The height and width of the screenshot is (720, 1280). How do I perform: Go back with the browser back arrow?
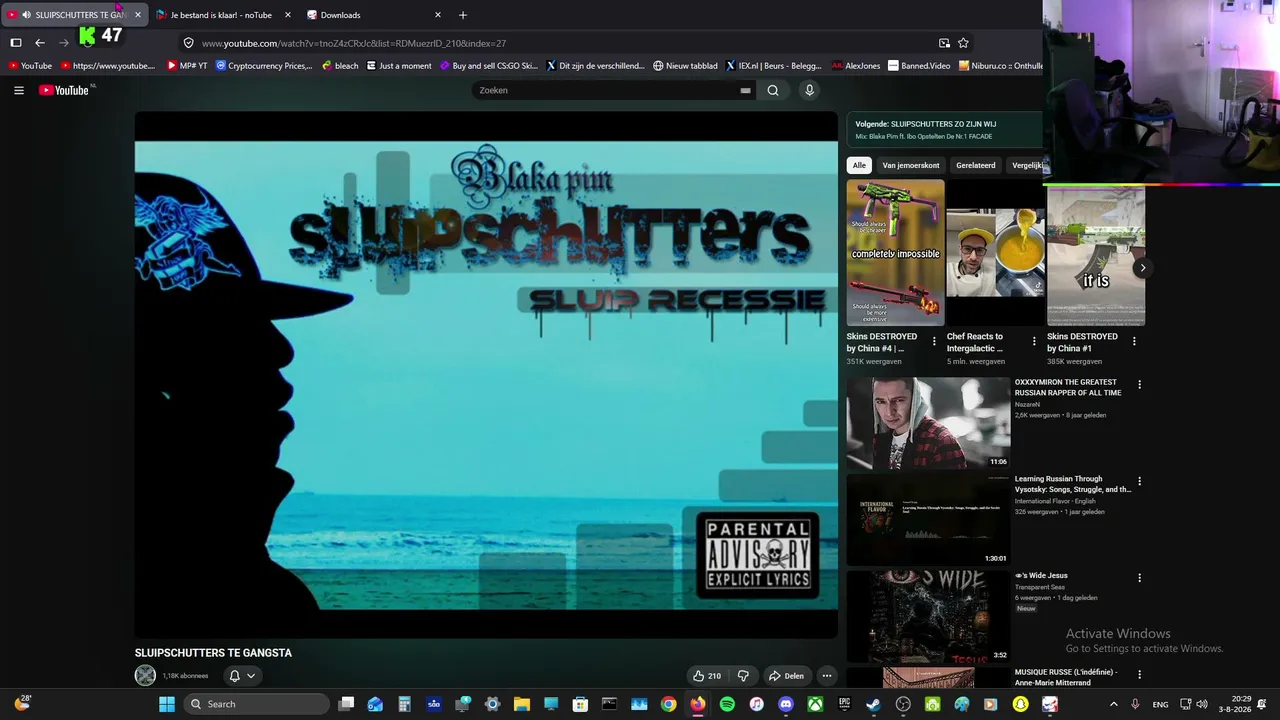pyautogui.click(x=40, y=43)
